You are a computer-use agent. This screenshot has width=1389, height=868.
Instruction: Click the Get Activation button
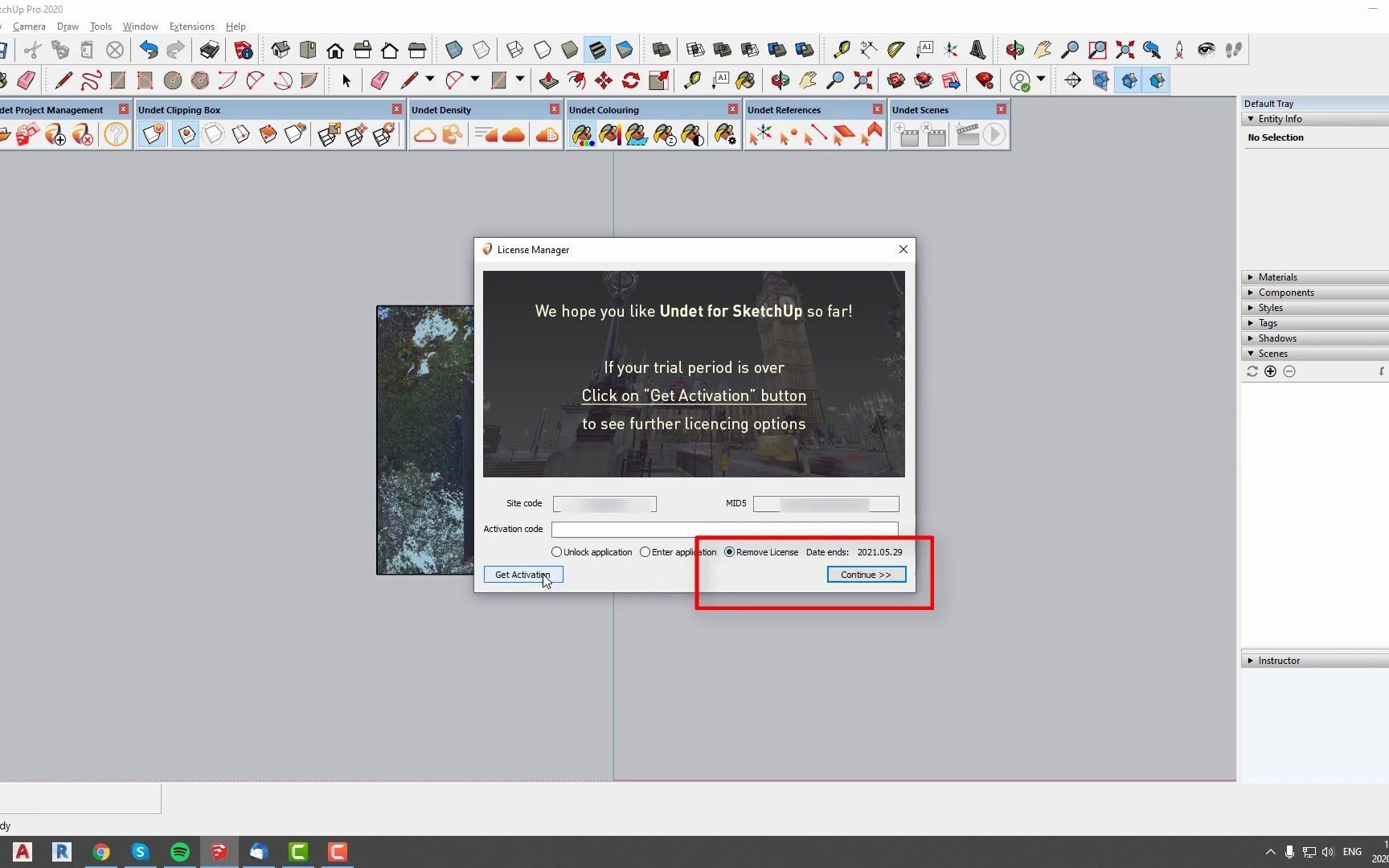(523, 575)
